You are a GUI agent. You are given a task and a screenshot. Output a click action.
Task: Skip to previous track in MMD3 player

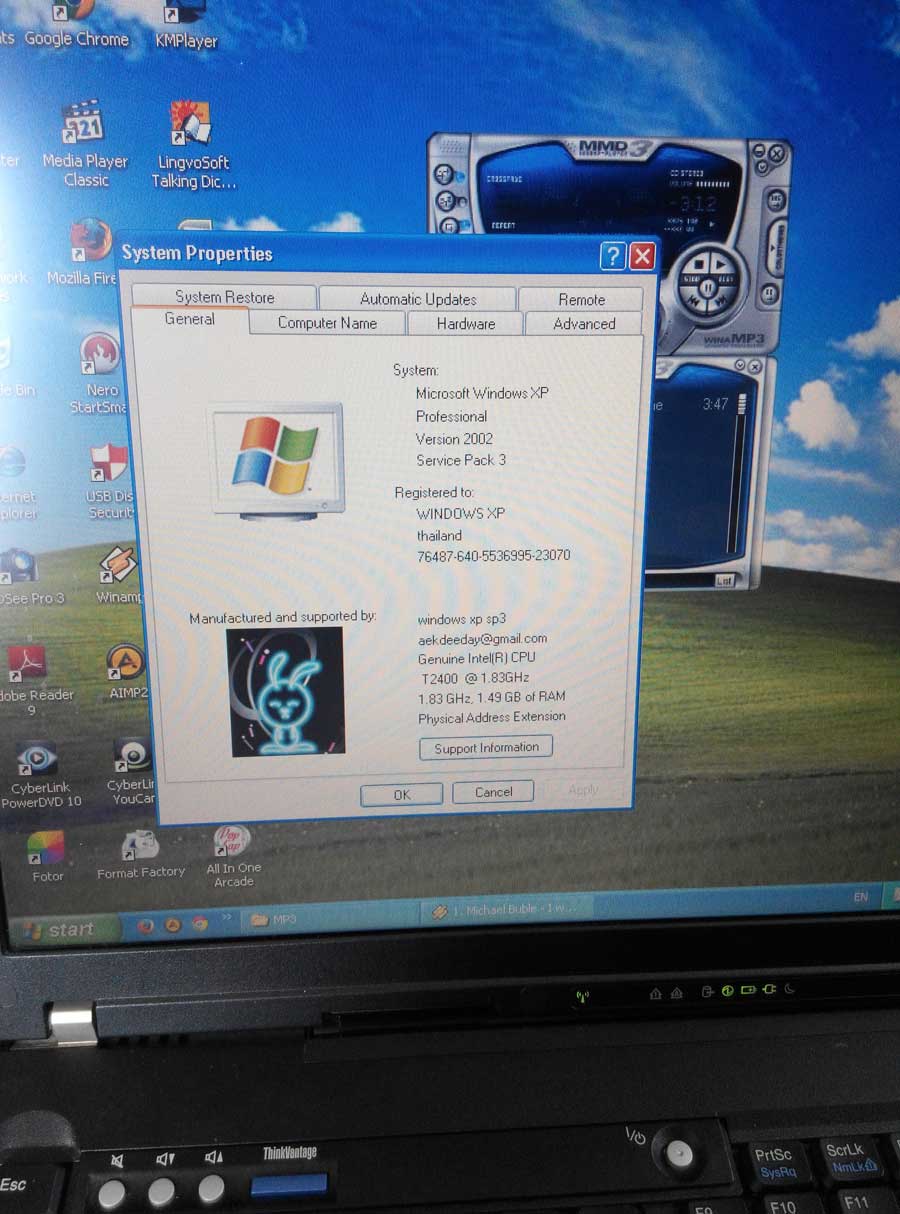pos(694,301)
